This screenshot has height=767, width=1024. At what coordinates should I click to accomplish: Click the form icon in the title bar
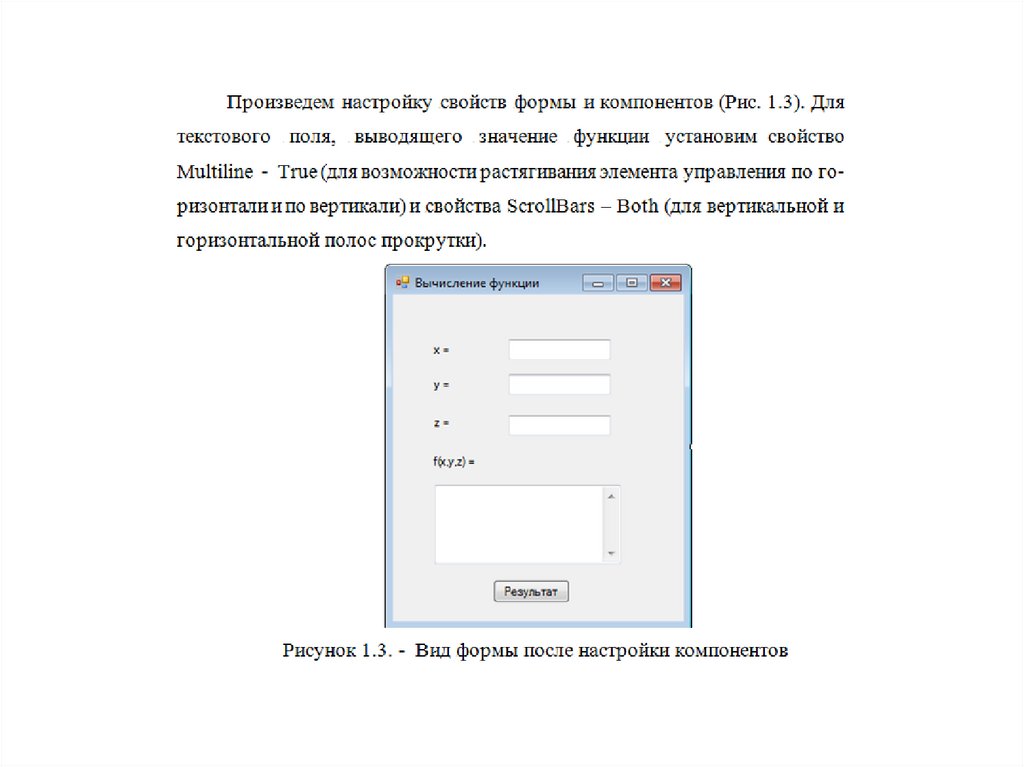(402, 282)
